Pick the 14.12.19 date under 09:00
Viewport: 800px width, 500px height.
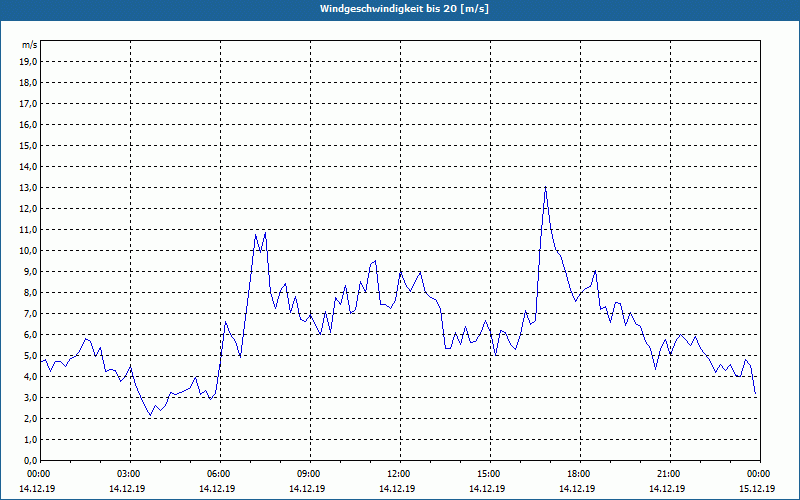tap(307, 488)
